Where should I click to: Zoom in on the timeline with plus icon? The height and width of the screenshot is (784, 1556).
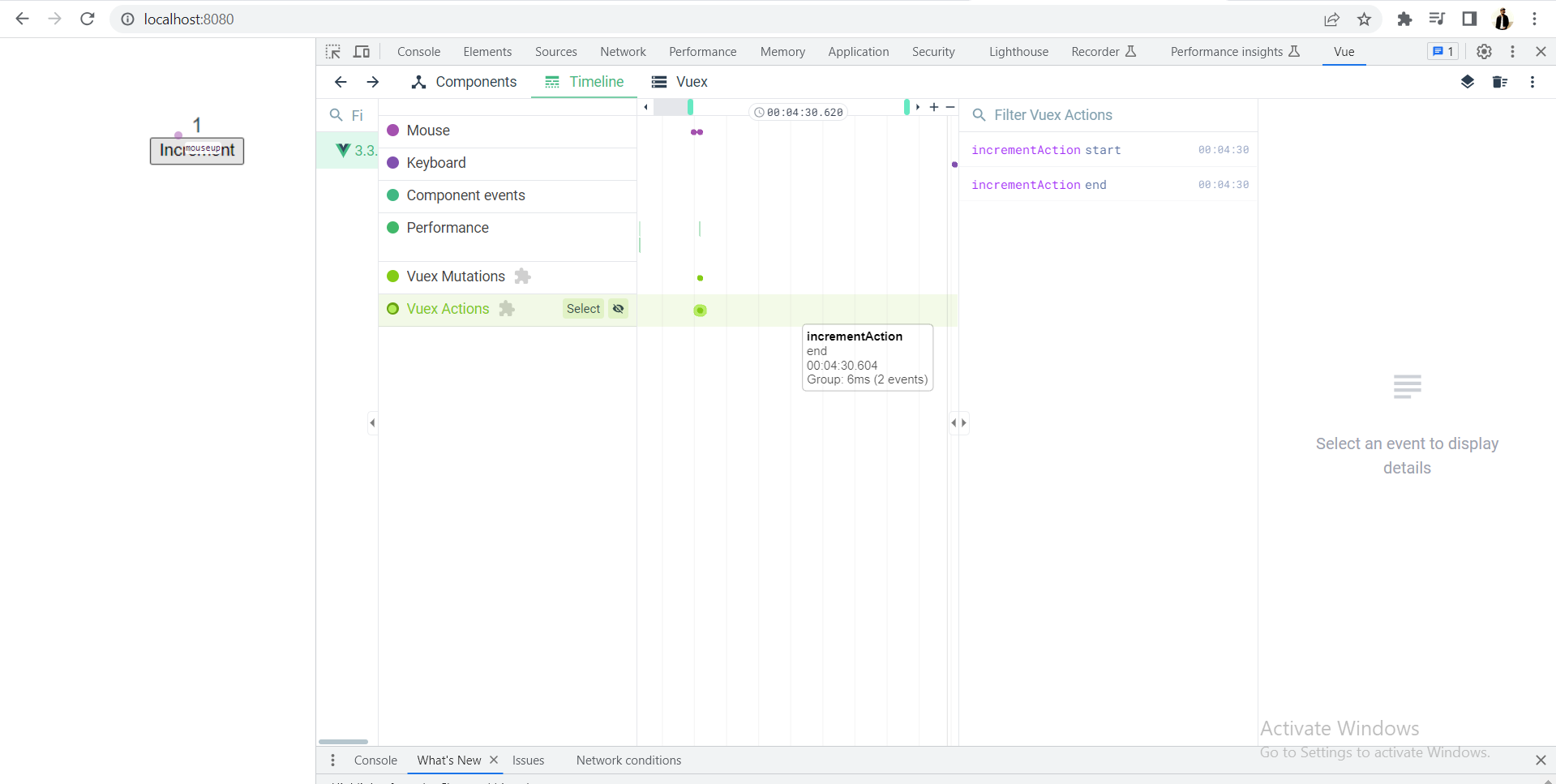coord(933,106)
